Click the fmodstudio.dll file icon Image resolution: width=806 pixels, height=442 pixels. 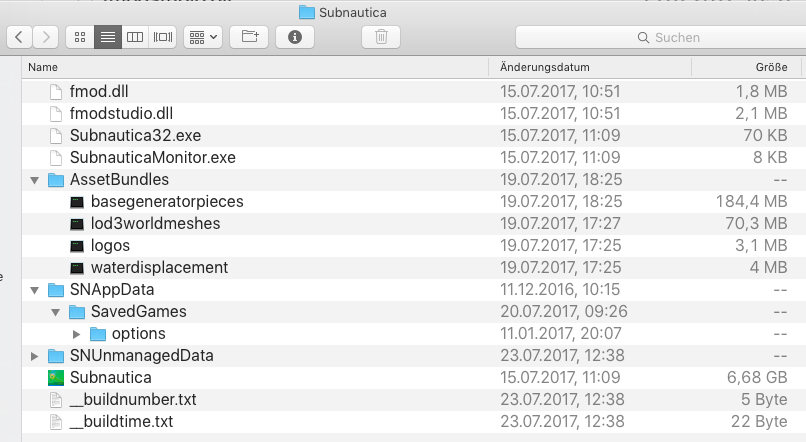coord(56,114)
